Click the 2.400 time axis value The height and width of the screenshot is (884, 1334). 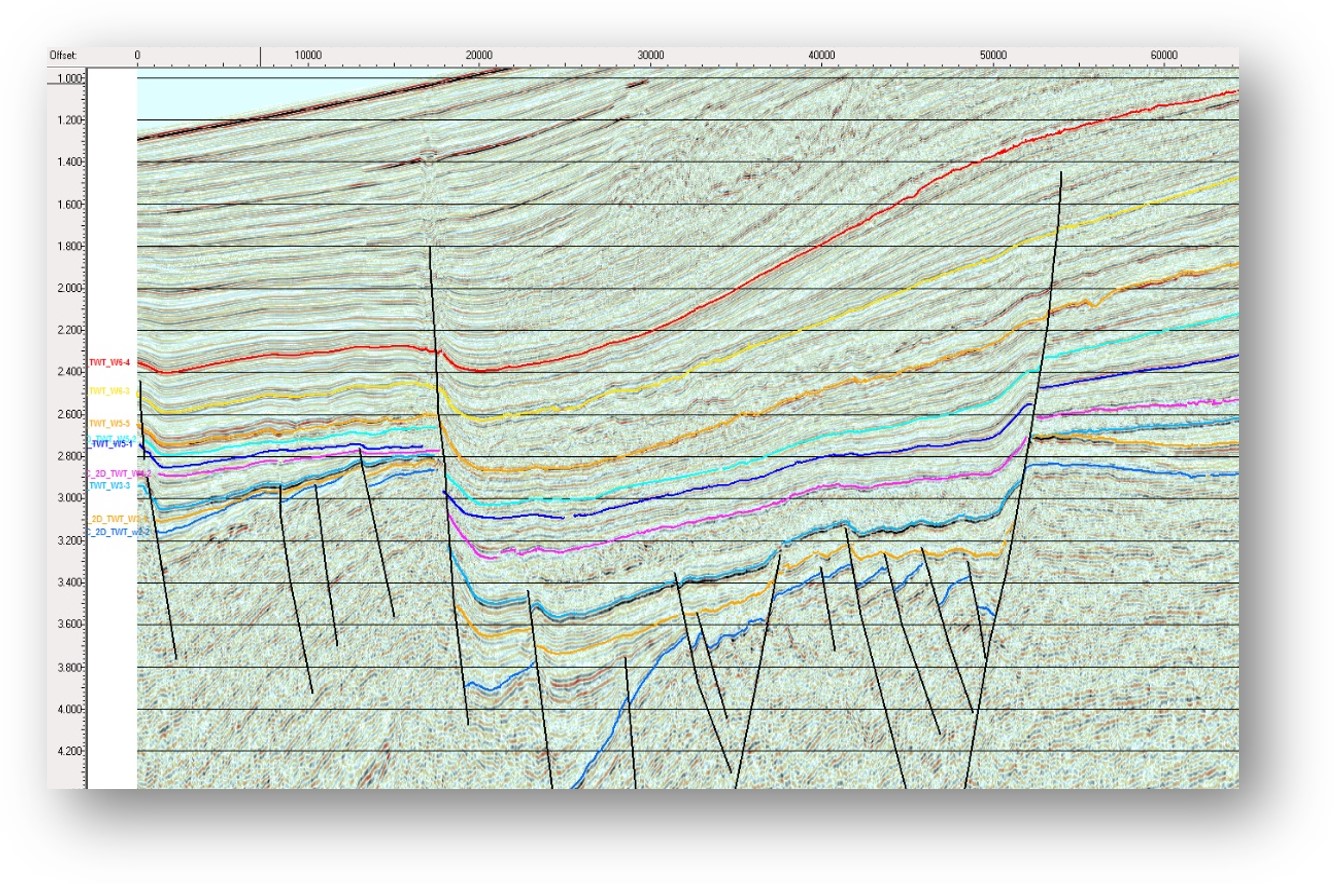70,372
